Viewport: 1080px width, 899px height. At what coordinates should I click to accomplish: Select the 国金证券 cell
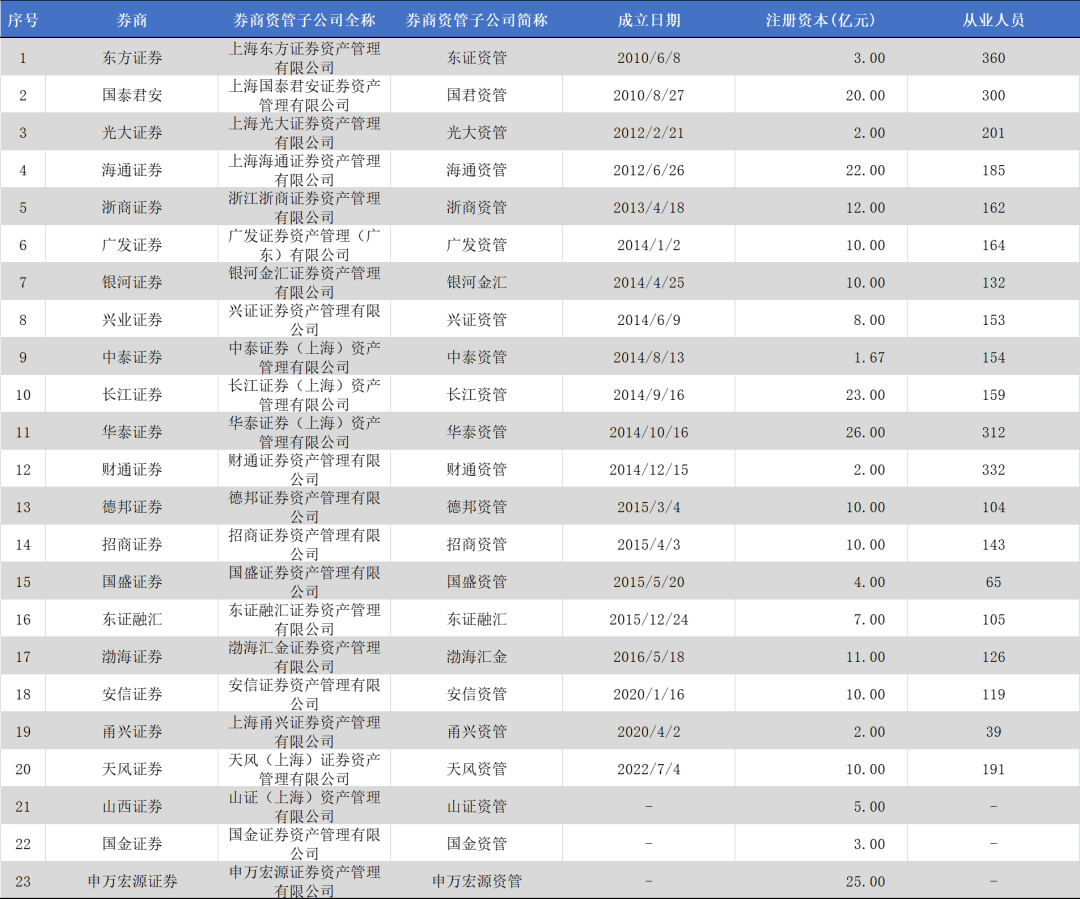(132, 844)
